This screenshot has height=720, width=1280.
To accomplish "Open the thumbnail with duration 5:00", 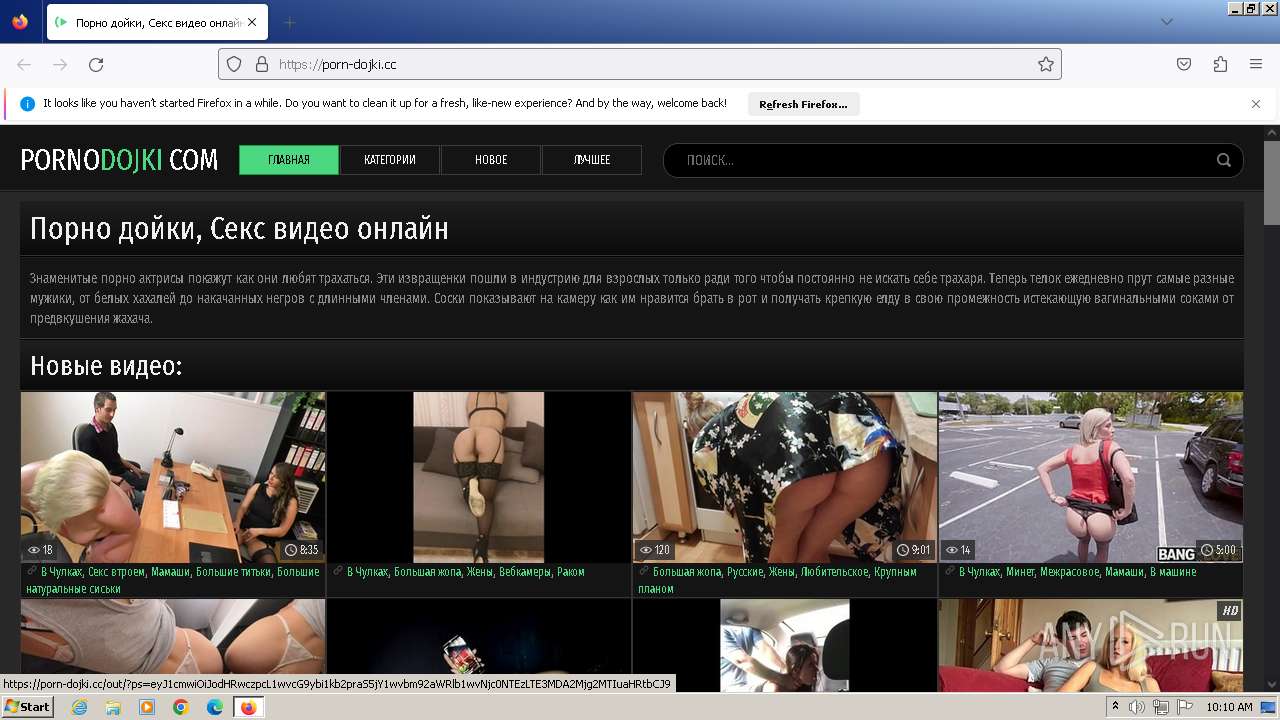I will [x=1091, y=477].
